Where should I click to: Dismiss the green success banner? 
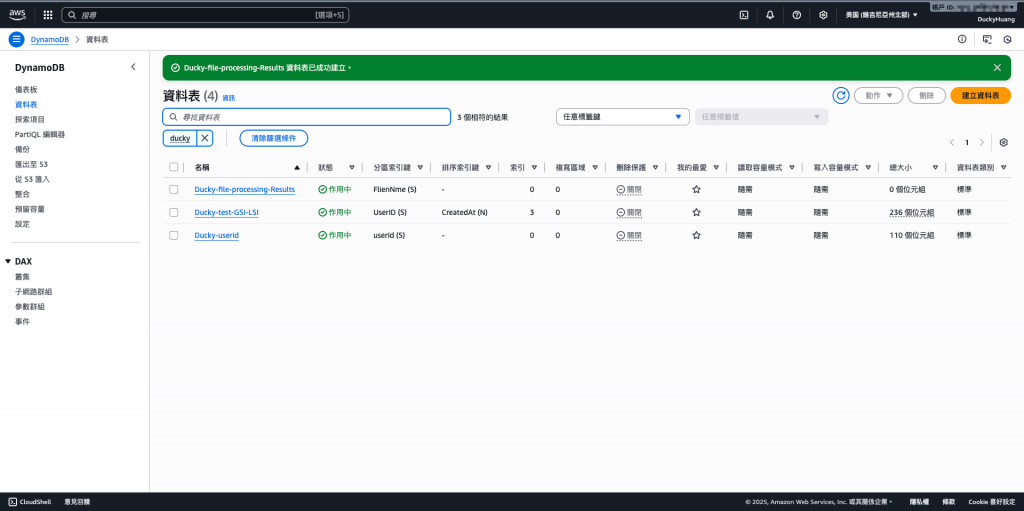(x=997, y=67)
